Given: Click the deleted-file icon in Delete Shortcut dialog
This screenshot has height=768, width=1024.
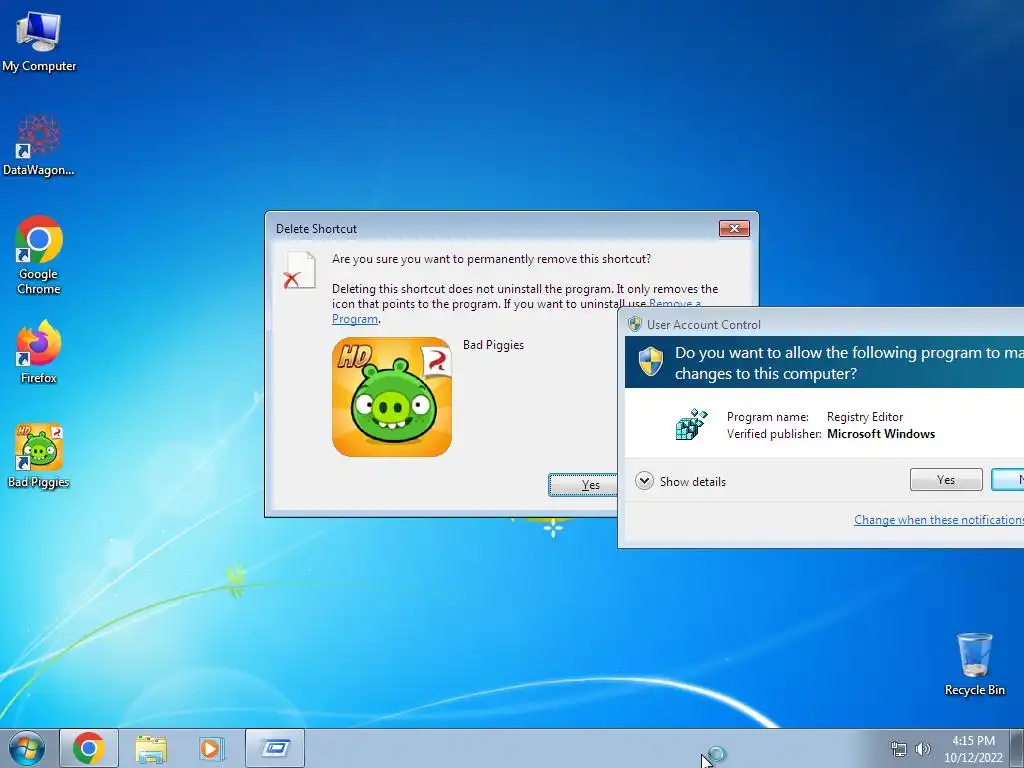Looking at the screenshot, I should (x=300, y=270).
